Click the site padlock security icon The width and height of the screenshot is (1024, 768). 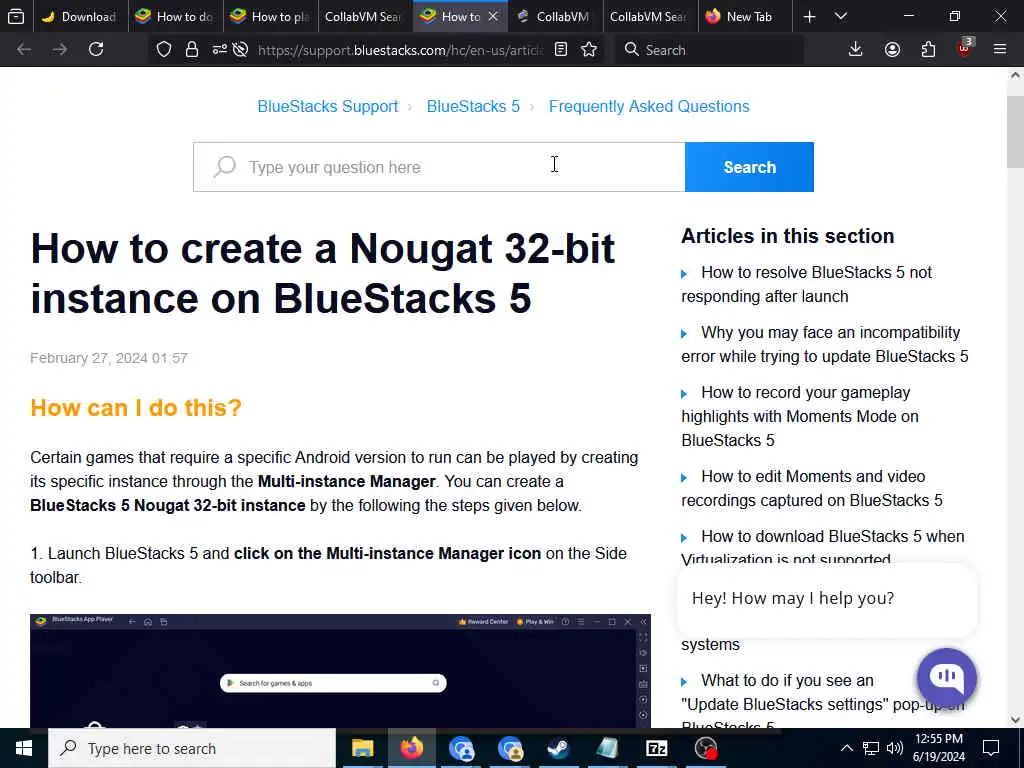coord(191,50)
